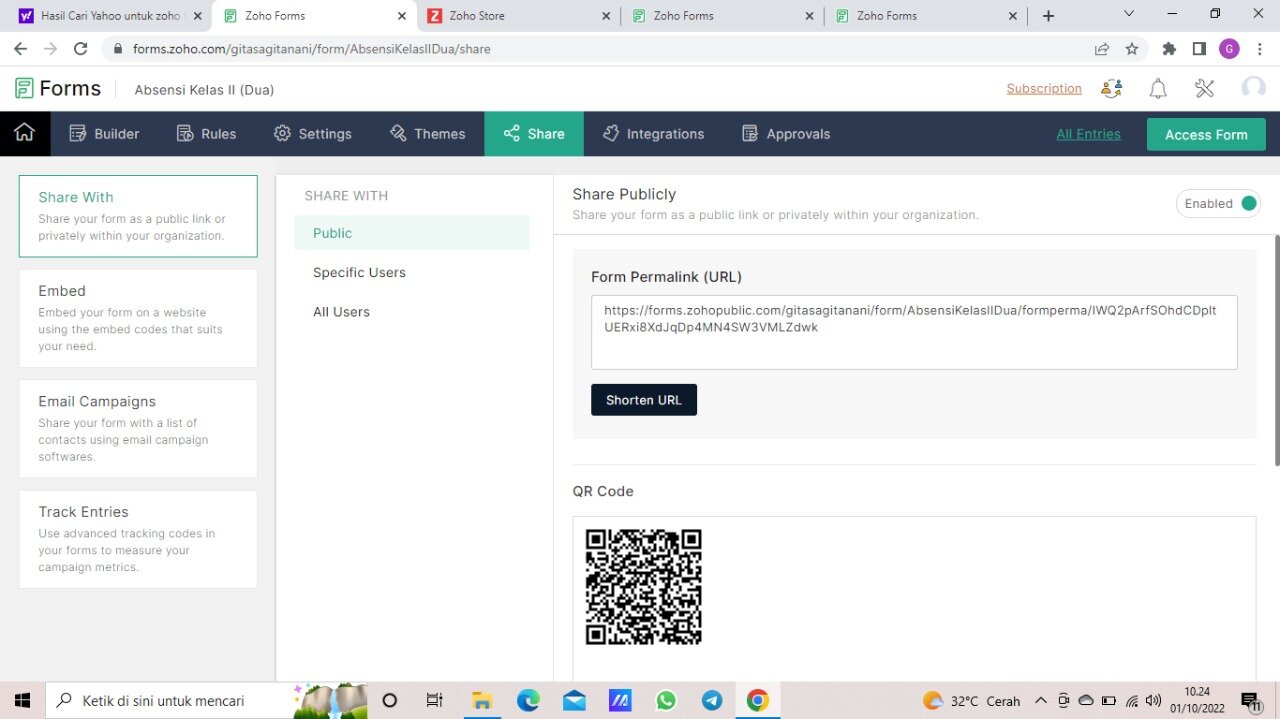Share this page from the address bar

point(1102,48)
